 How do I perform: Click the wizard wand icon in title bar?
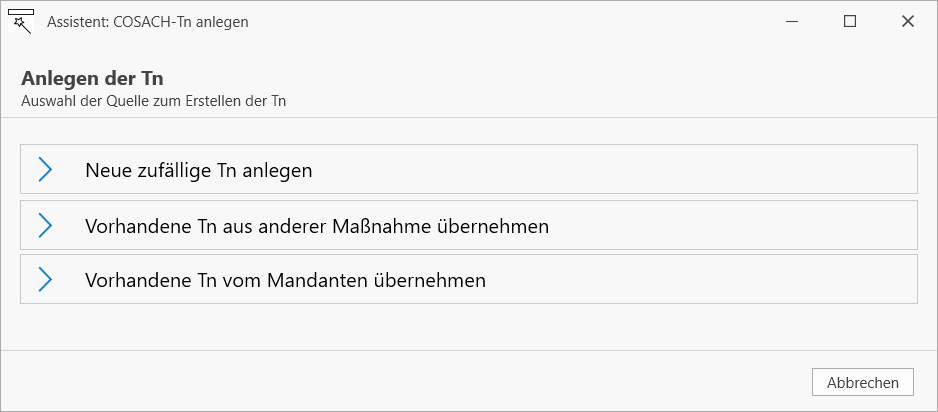(21, 22)
